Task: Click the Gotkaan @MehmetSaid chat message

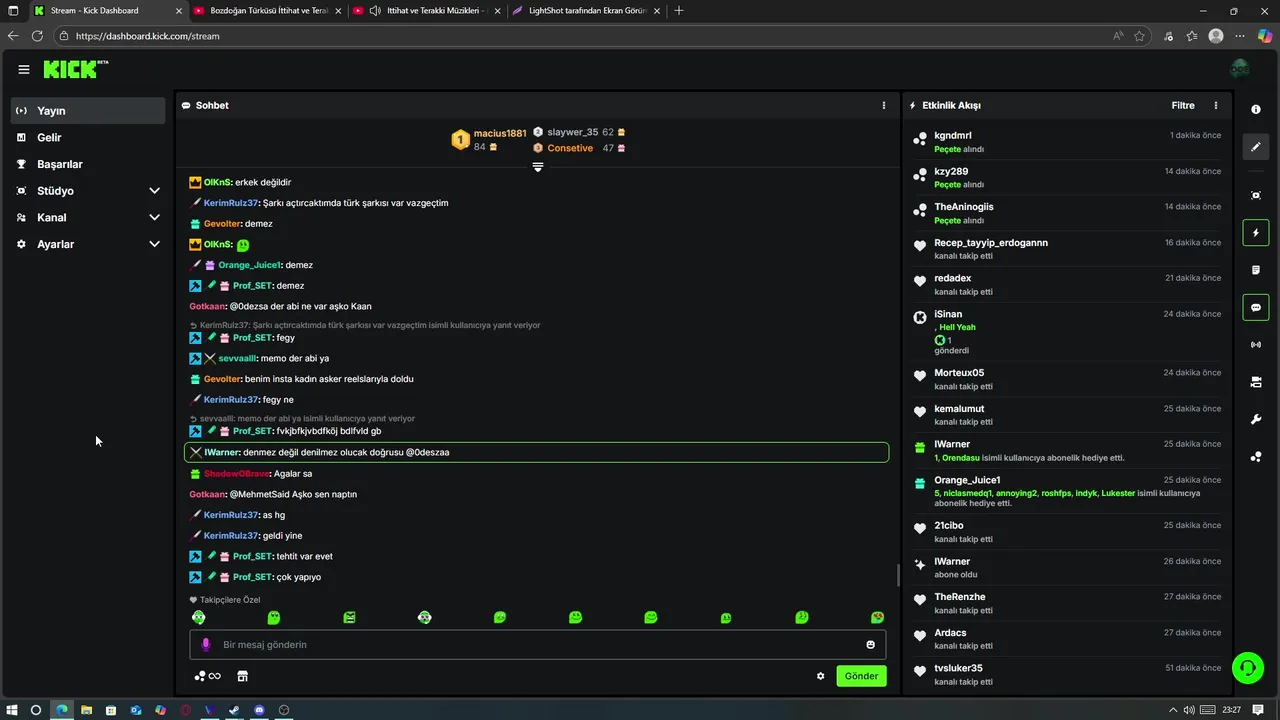Action: click(273, 494)
